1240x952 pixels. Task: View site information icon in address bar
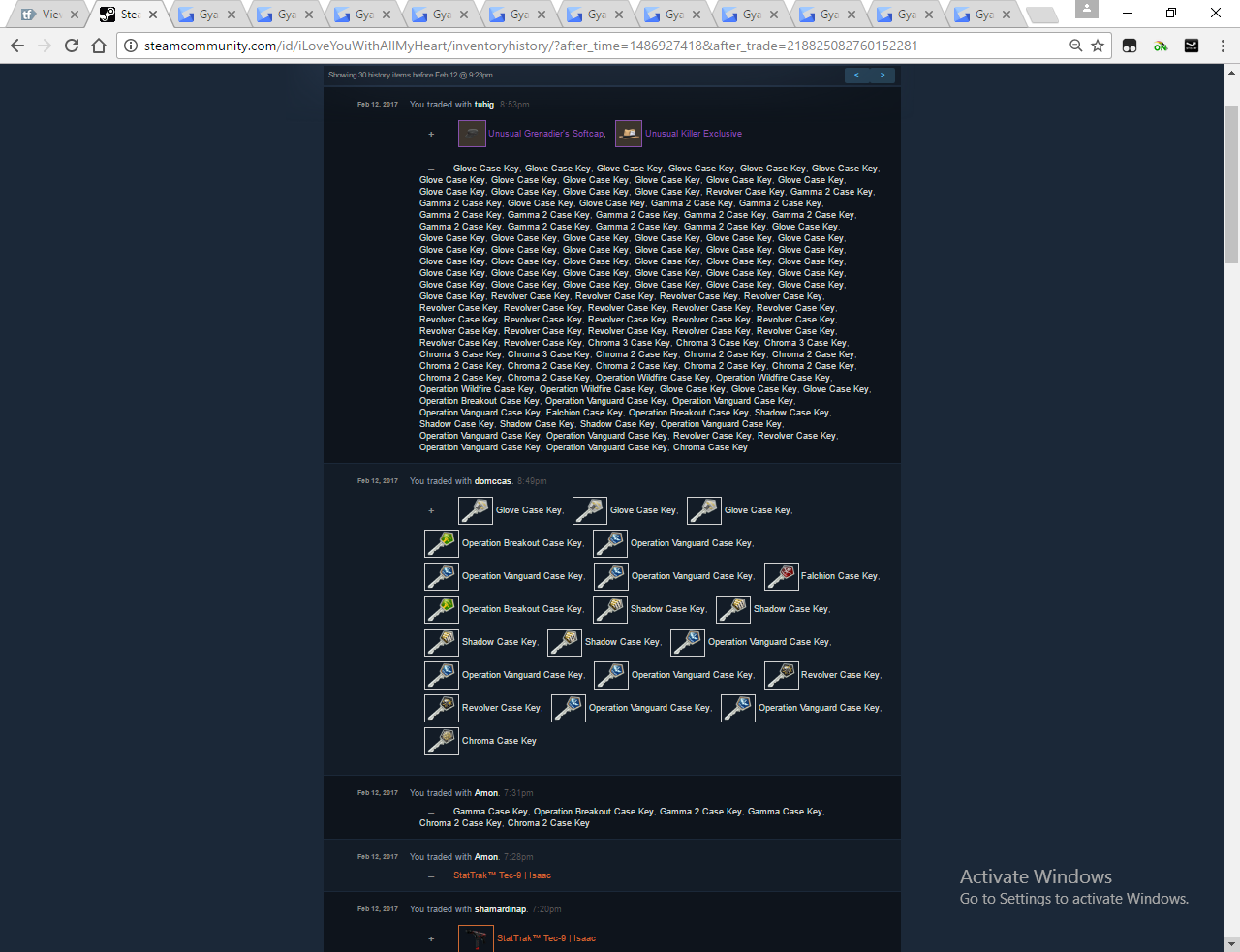point(131,46)
